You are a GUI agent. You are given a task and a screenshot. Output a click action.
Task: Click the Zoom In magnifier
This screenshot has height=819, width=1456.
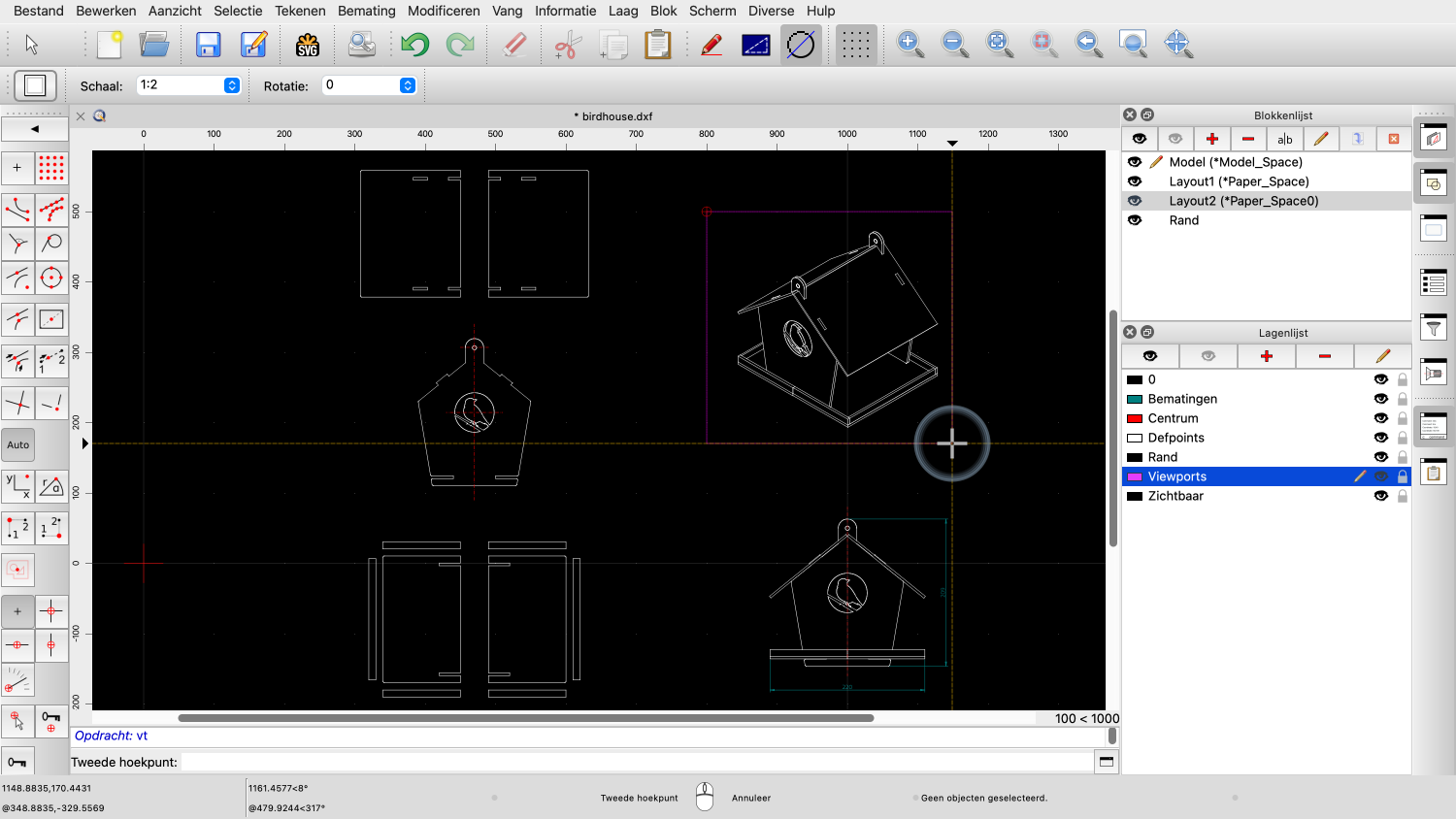click(910, 45)
